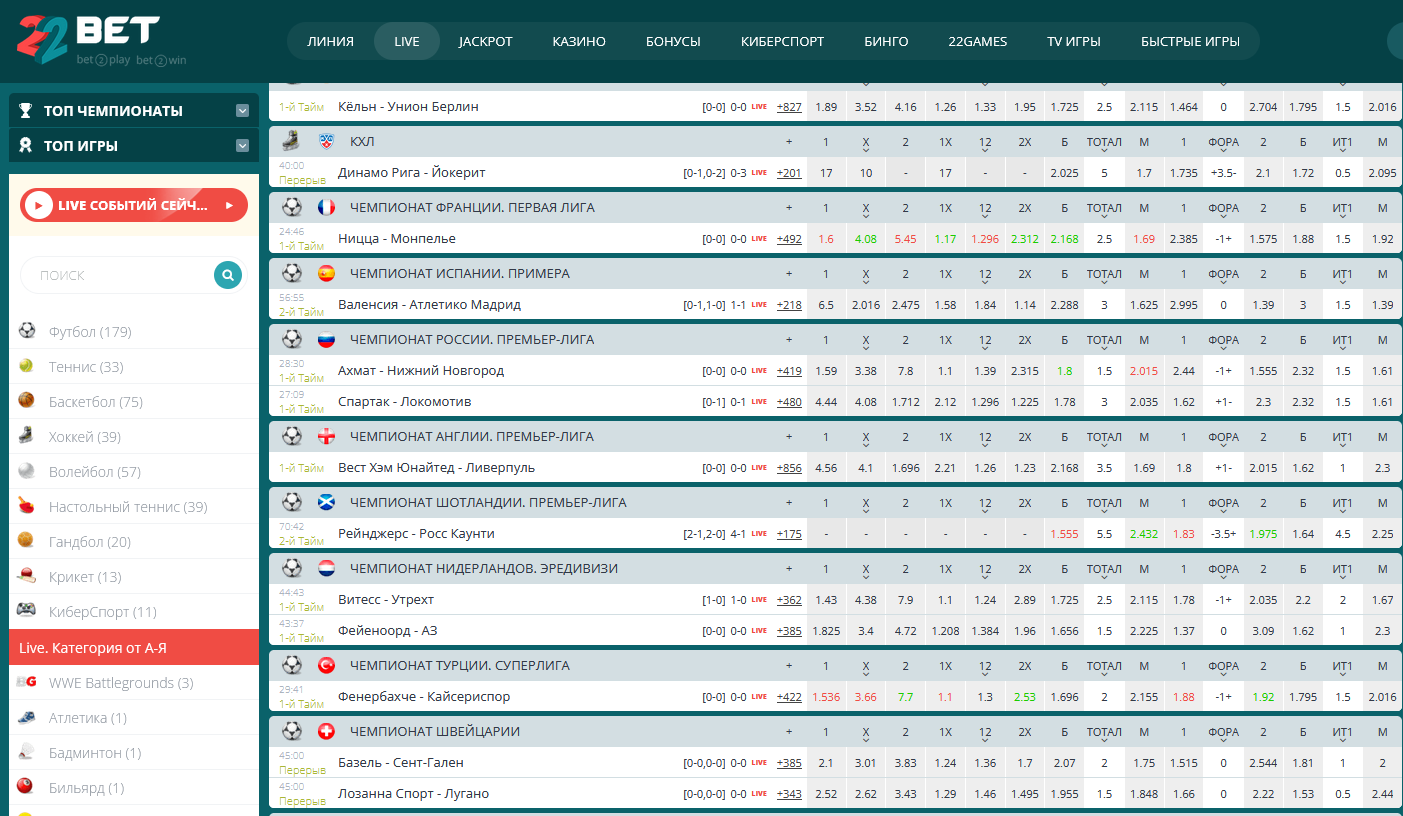Click the Хоккей skate icon in sidebar

pyautogui.click(x=26, y=436)
